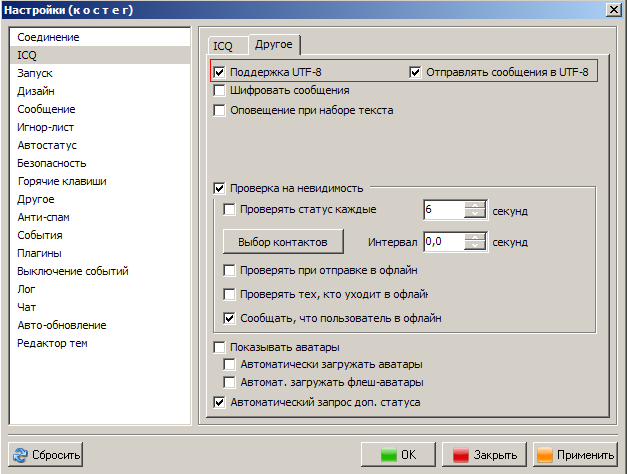This screenshot has width=627, height=474.
Task: Open Игнор-лист settings section
Action: tap(100, 127)
